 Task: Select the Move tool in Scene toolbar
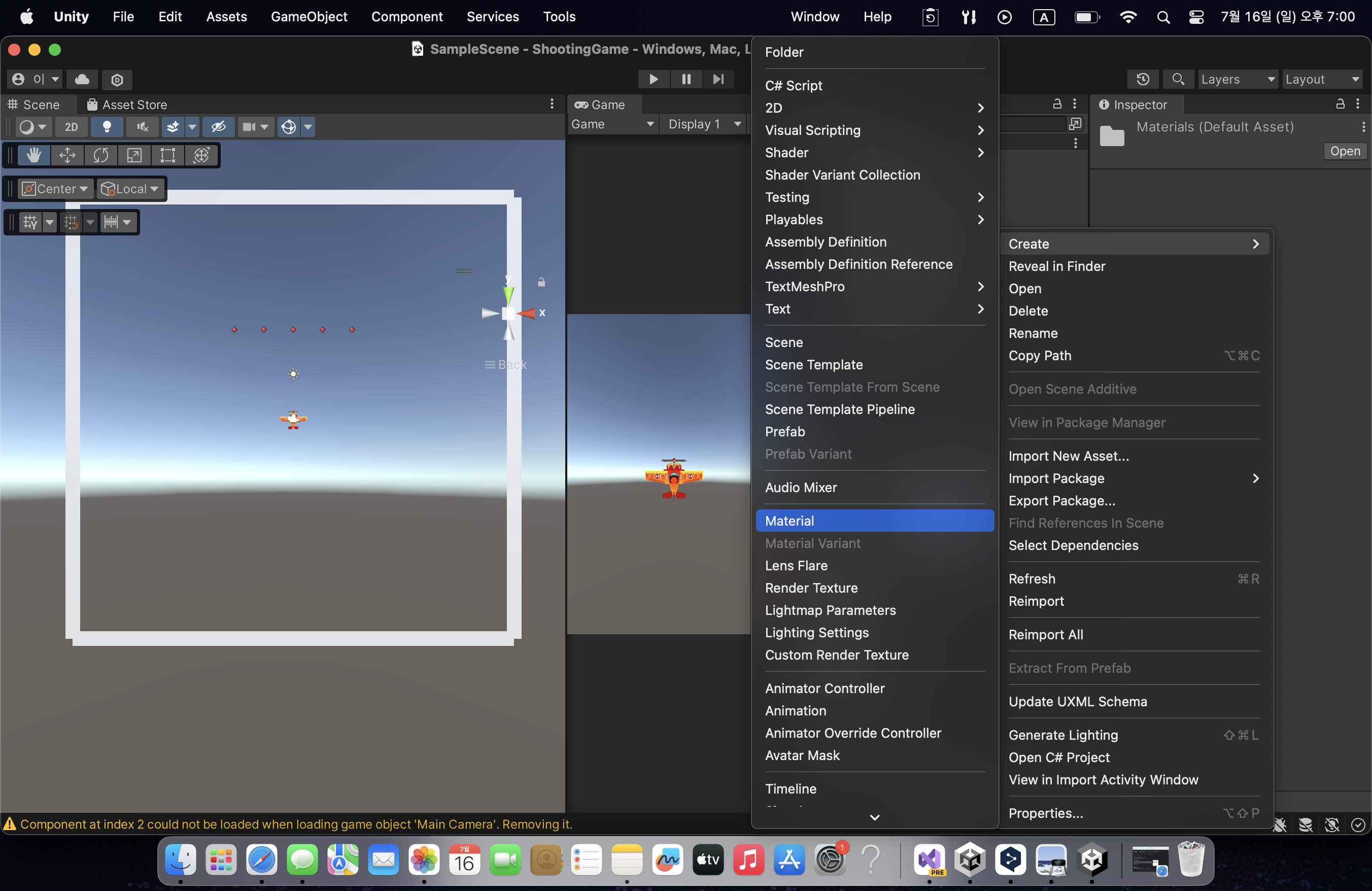pyautogui.click(x=67, y=156)
